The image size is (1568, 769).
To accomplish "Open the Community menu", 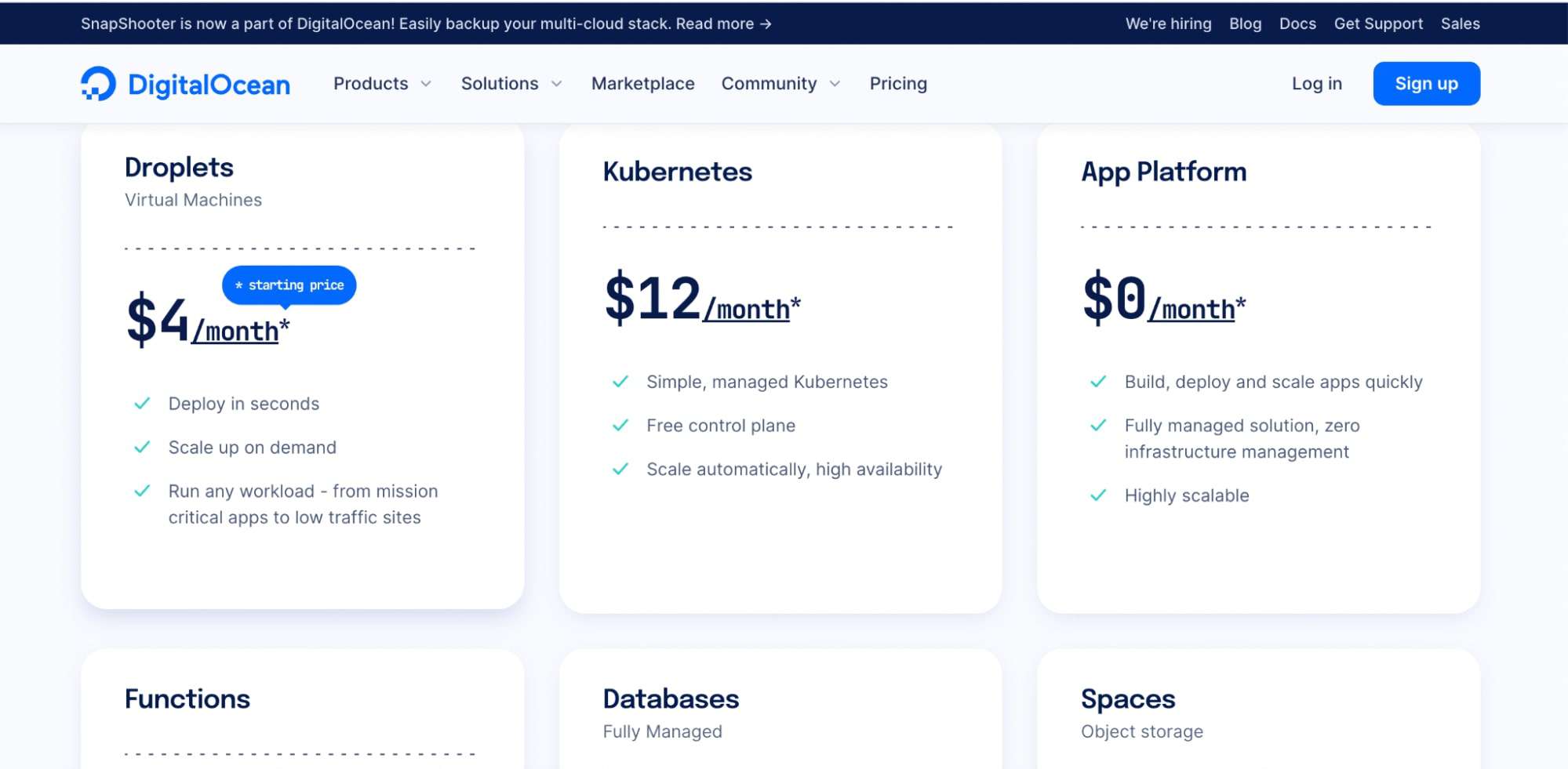I will (769, 83).
